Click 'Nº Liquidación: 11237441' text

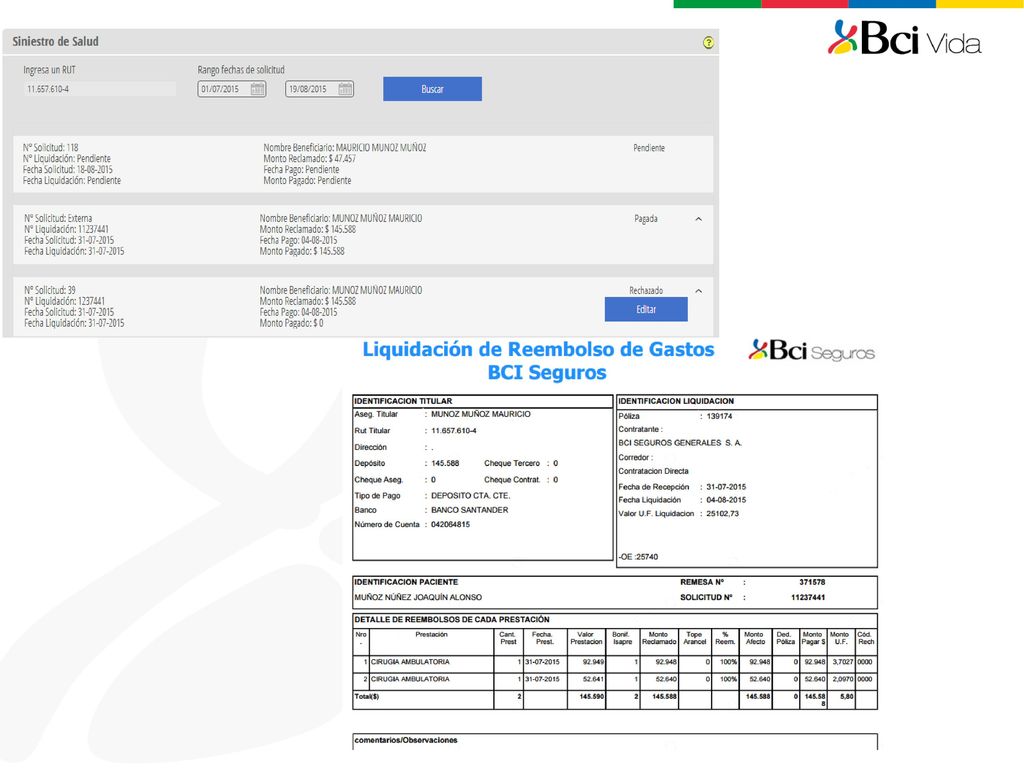(x=67, y=229)
